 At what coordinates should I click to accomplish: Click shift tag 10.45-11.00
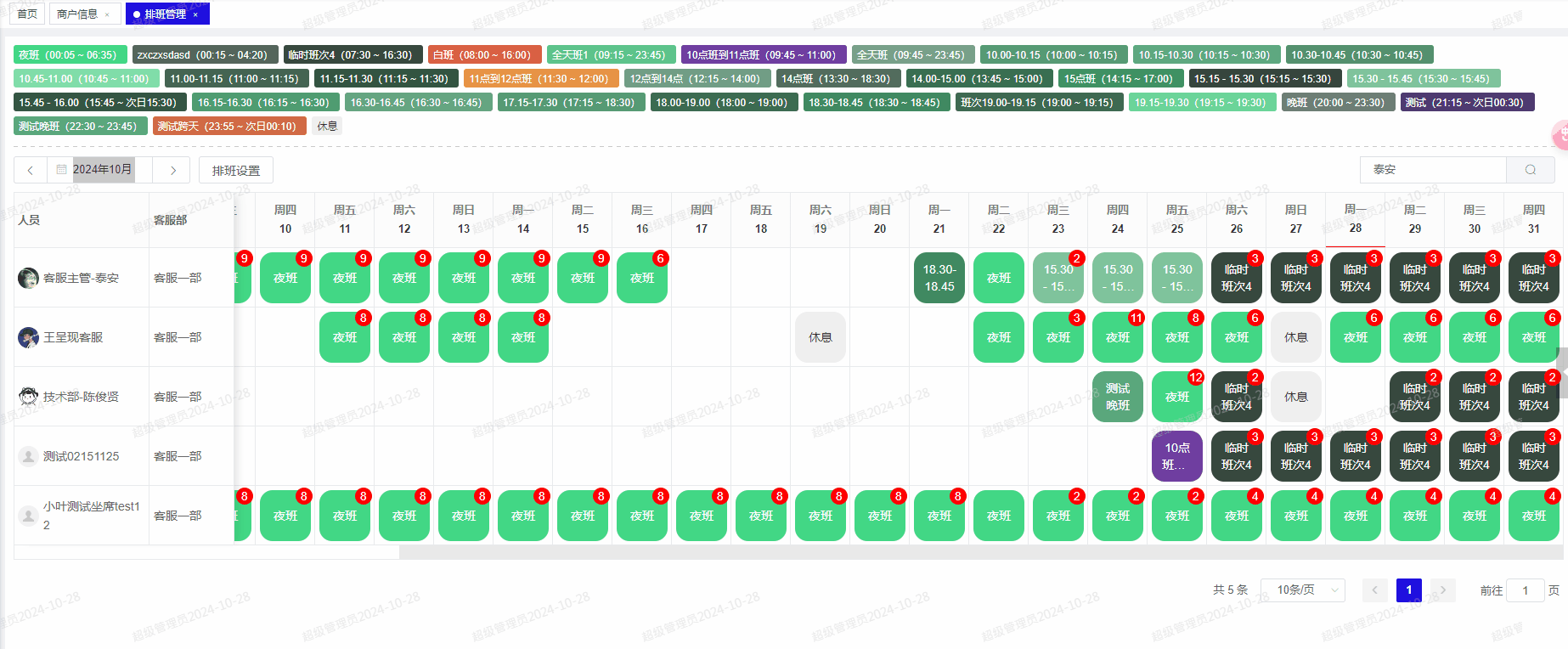(x=87, y=79)
